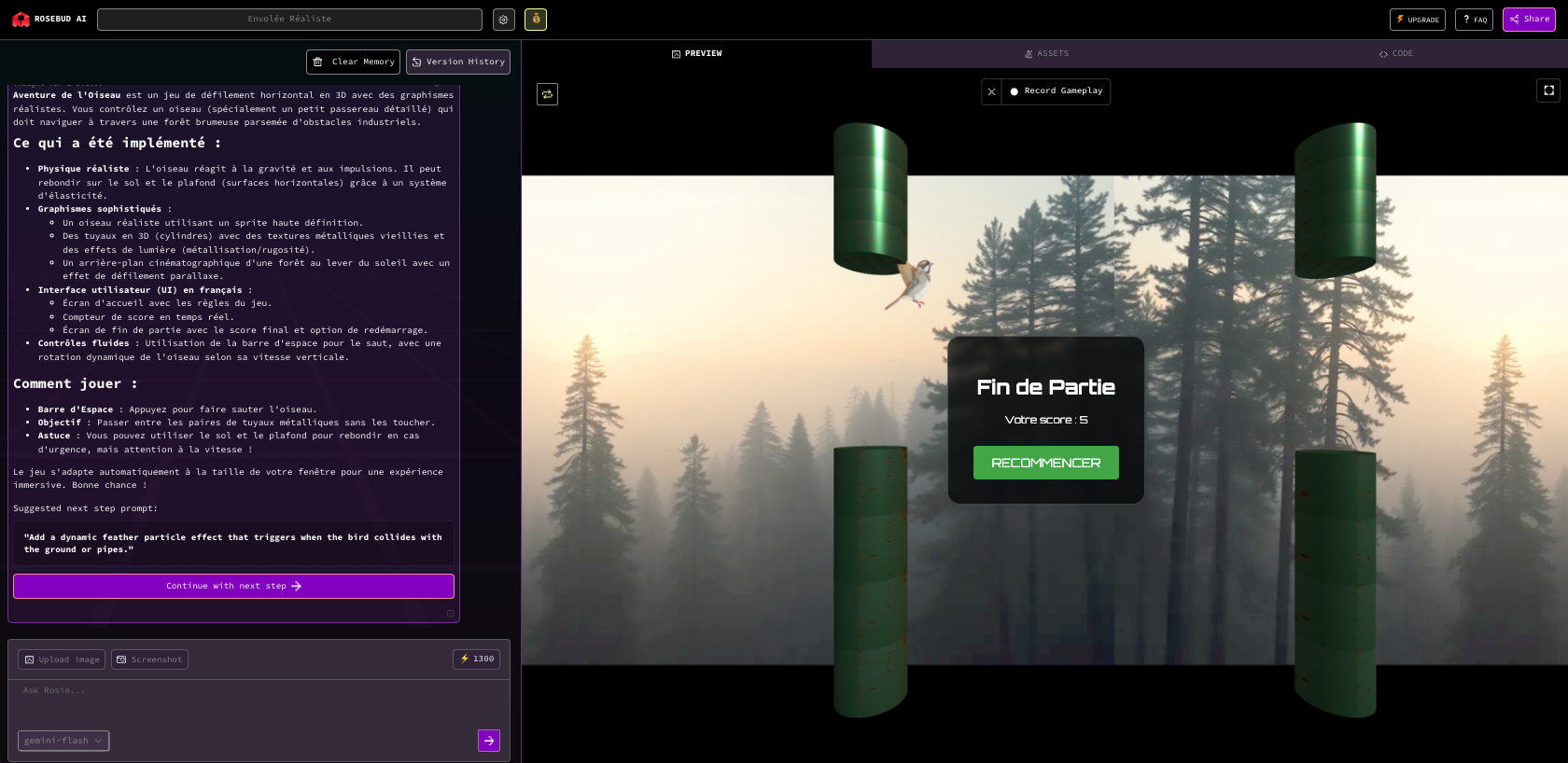Screen dimensions: 1568x763
Task: Click the yellow money bag icon
Action: pyautogui.click(x=536, y=20)
